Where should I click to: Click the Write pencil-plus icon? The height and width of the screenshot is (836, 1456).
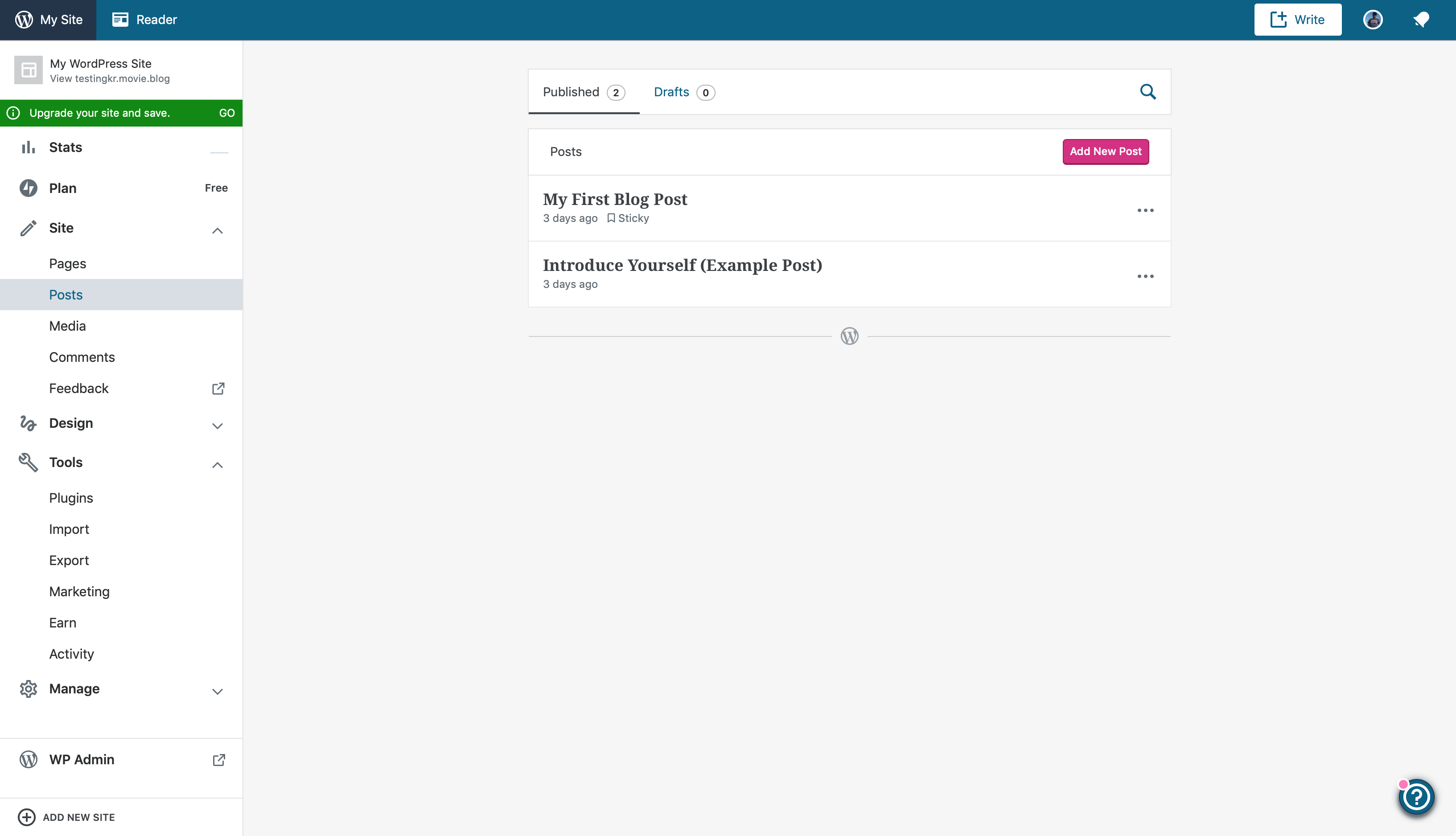coord(1278,20)
